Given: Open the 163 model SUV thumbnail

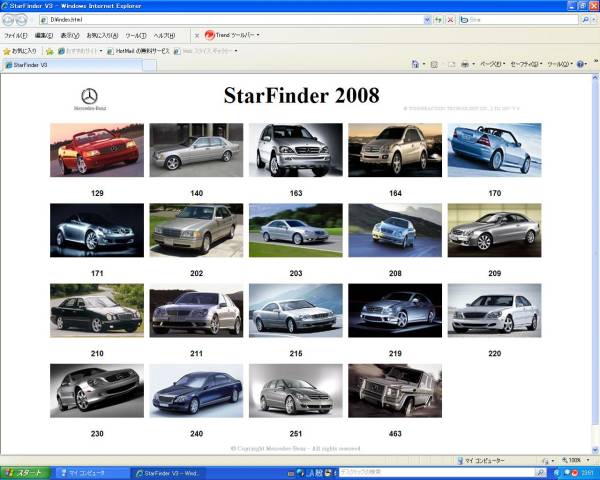Looking at the screenshot, I should (x=296, y=150).
